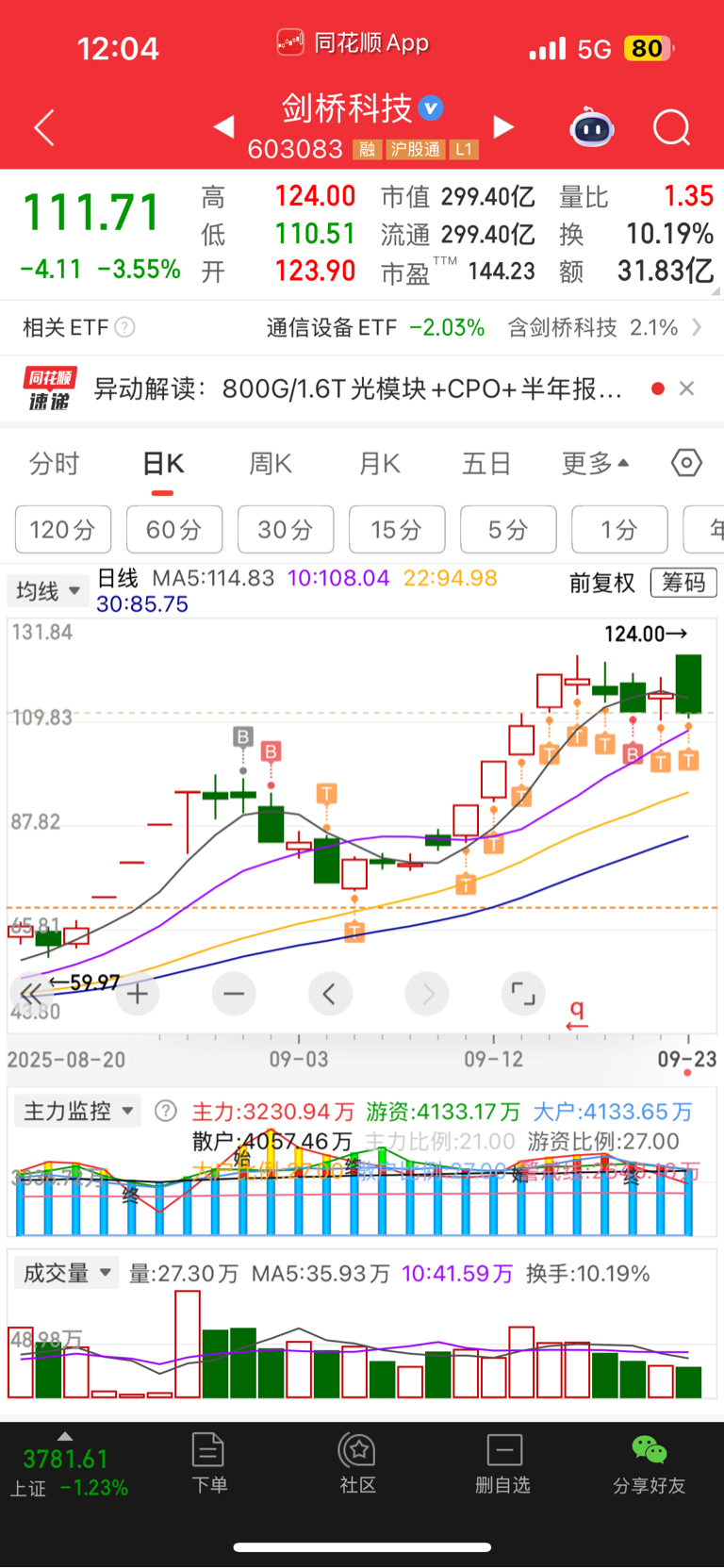724x1568 pixels.
Task: Open 下单 order icon
Action: (x=208, y=1463)
